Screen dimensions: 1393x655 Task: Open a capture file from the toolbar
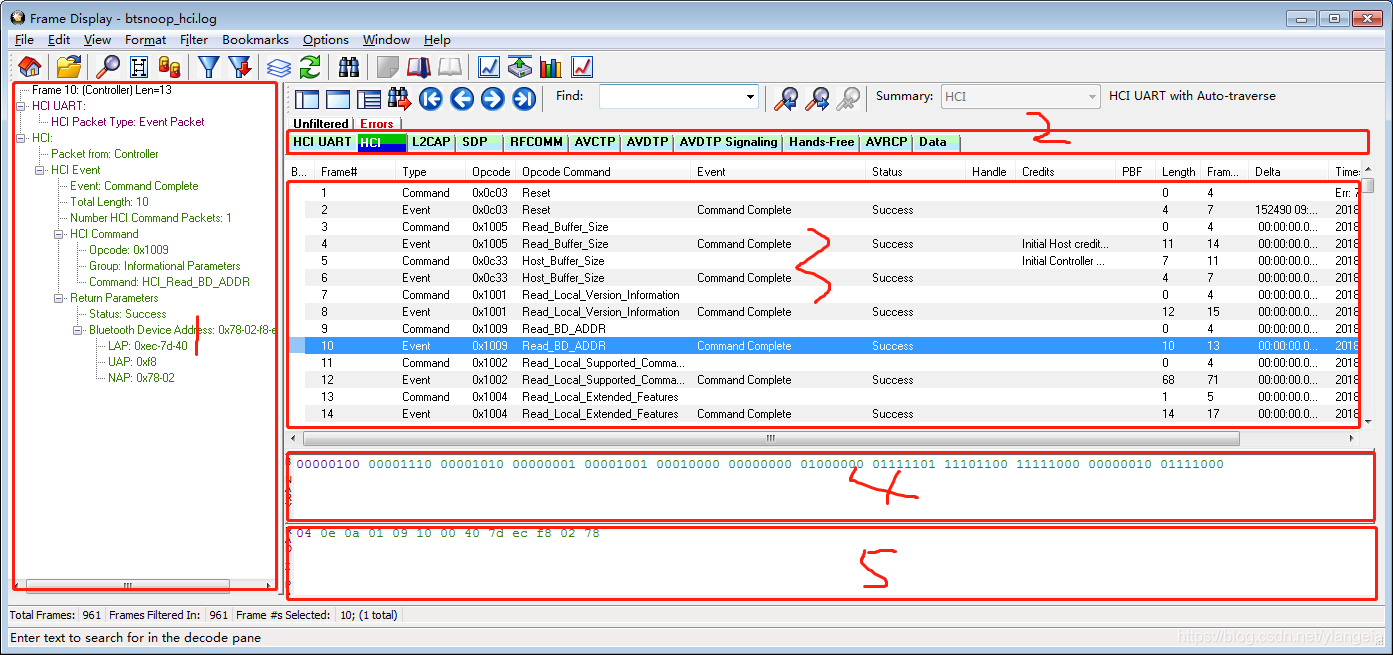67,67
